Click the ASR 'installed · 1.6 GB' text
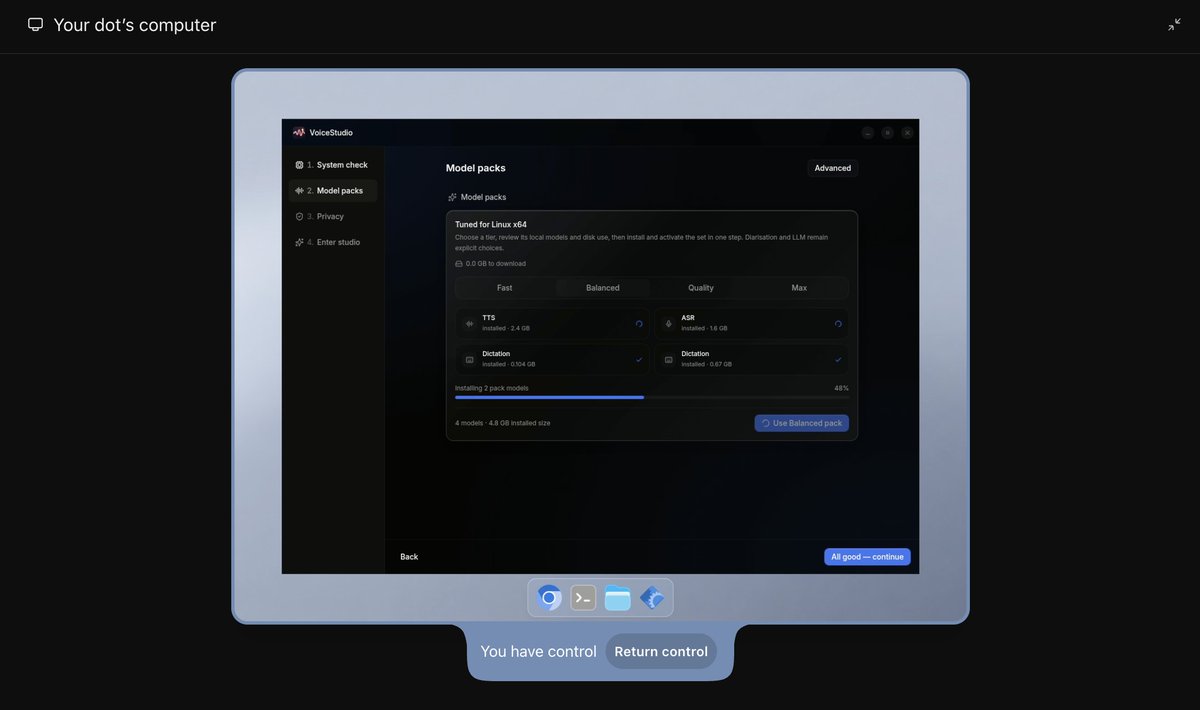1200x710 pixels. tap(705, 328)
